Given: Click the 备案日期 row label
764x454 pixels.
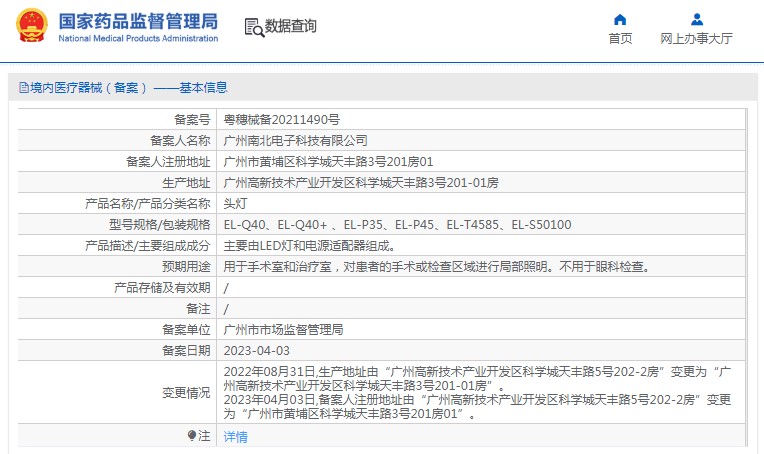Looking at the screenshot, I should click(186, 351).
